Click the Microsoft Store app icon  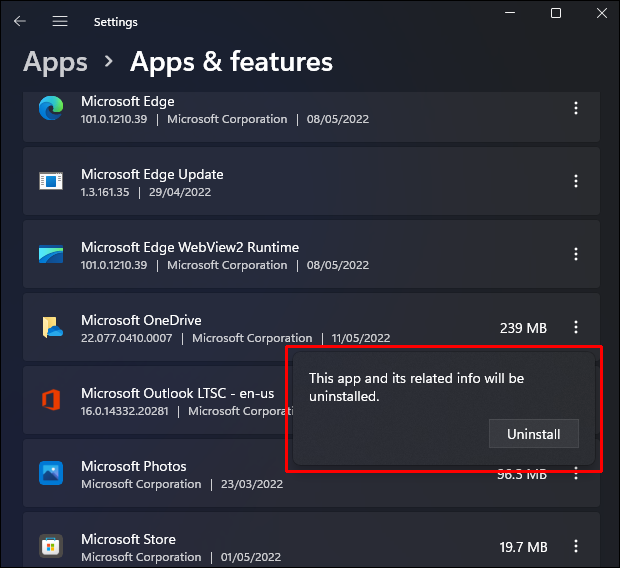(x=51, y=546)
